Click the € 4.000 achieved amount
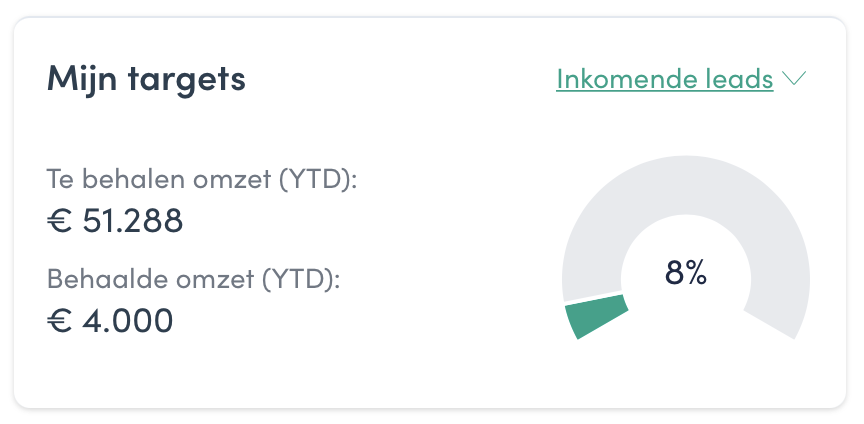This screenshot has height=424, width=864. tap(110, 320)
